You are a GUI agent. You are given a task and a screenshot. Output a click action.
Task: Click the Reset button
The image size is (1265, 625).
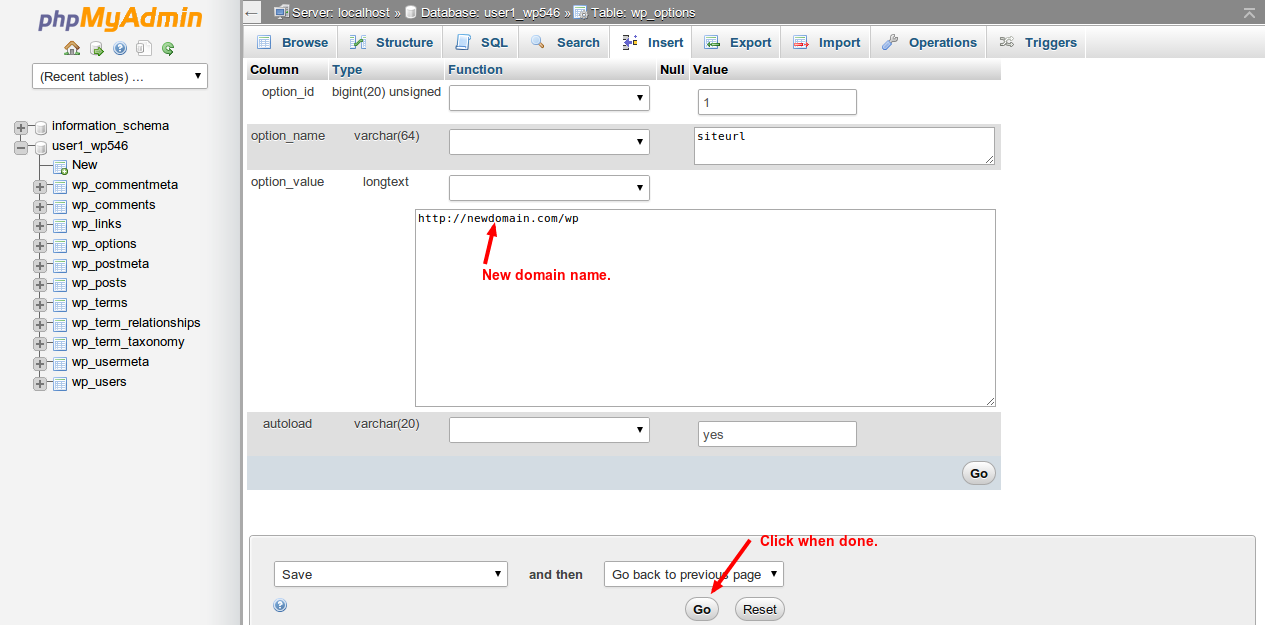(x=759, y=609)
